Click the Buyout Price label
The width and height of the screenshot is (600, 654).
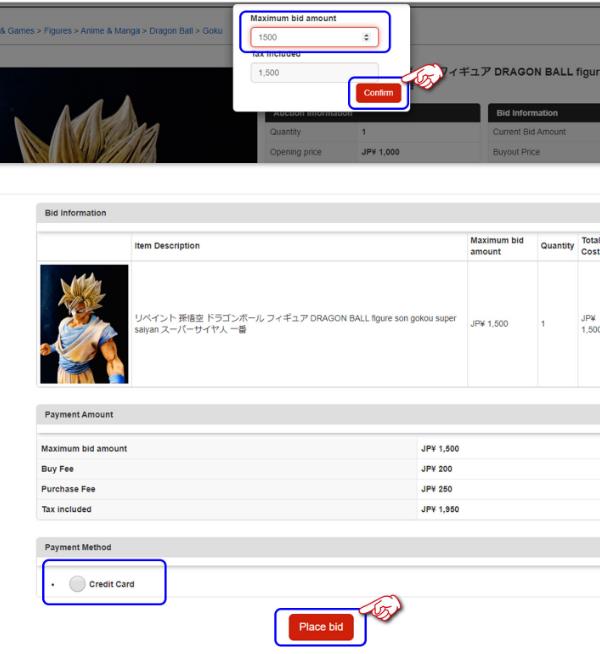click(516, 152)
